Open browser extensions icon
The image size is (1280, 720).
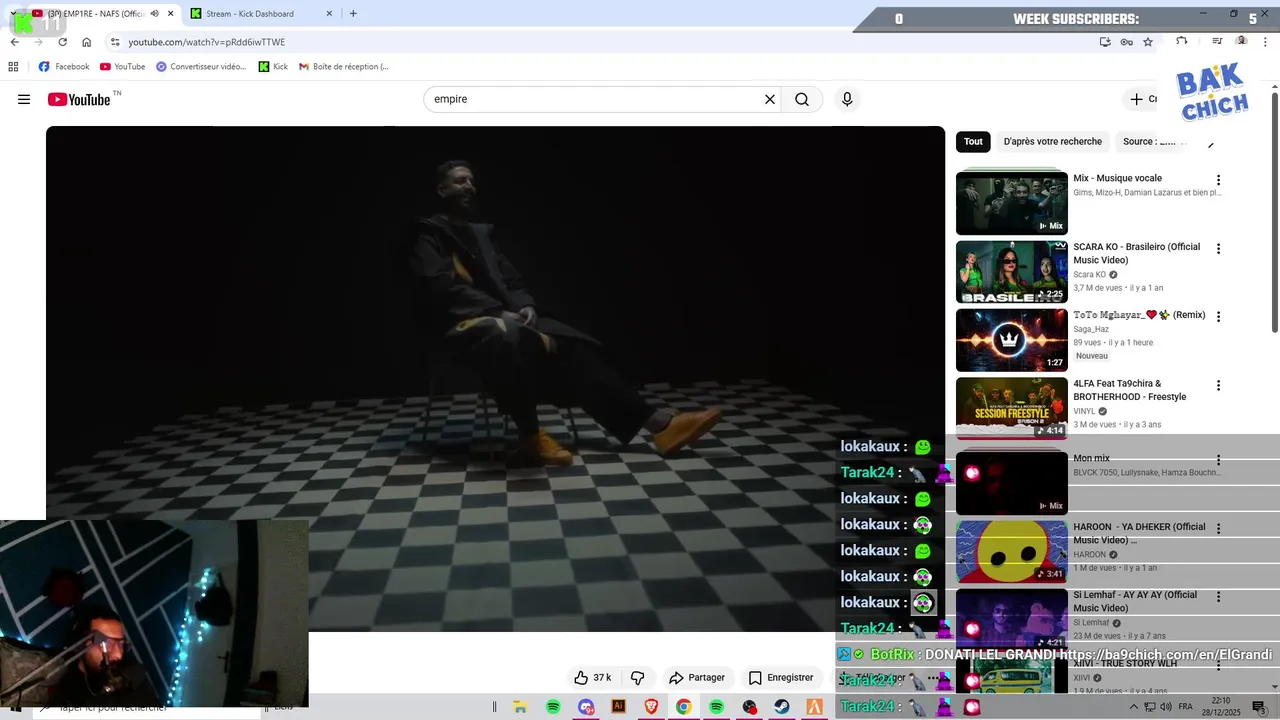tap(1182, 41)
